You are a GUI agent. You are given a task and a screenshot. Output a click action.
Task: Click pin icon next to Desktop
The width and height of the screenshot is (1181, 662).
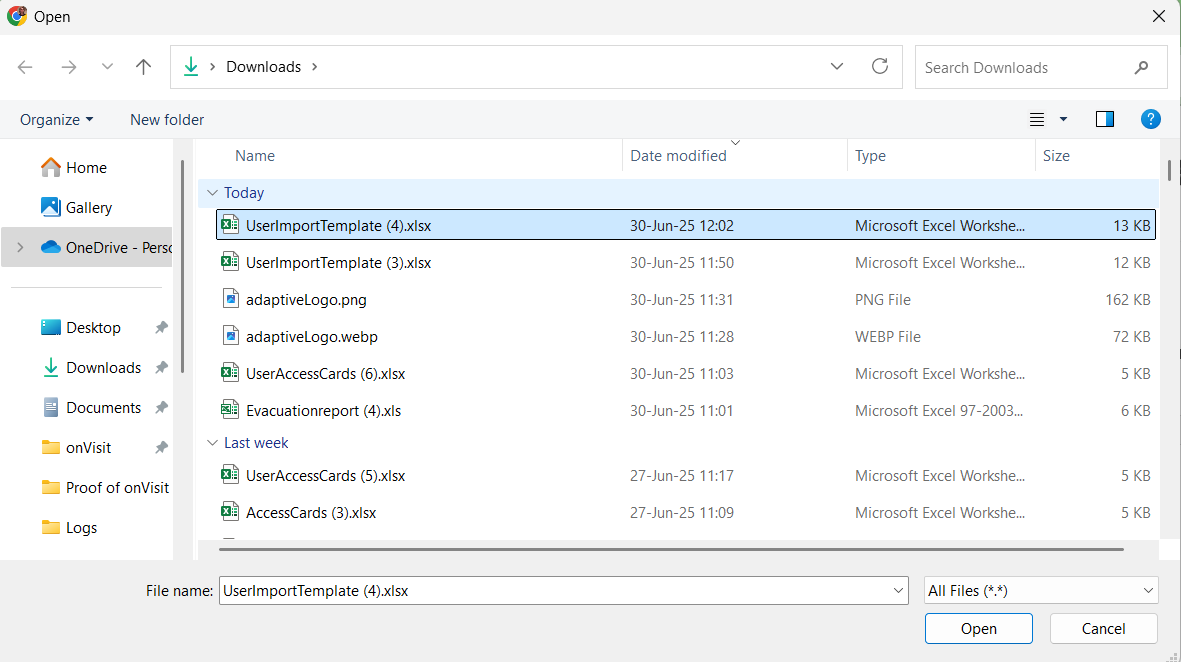click(161, 328)
